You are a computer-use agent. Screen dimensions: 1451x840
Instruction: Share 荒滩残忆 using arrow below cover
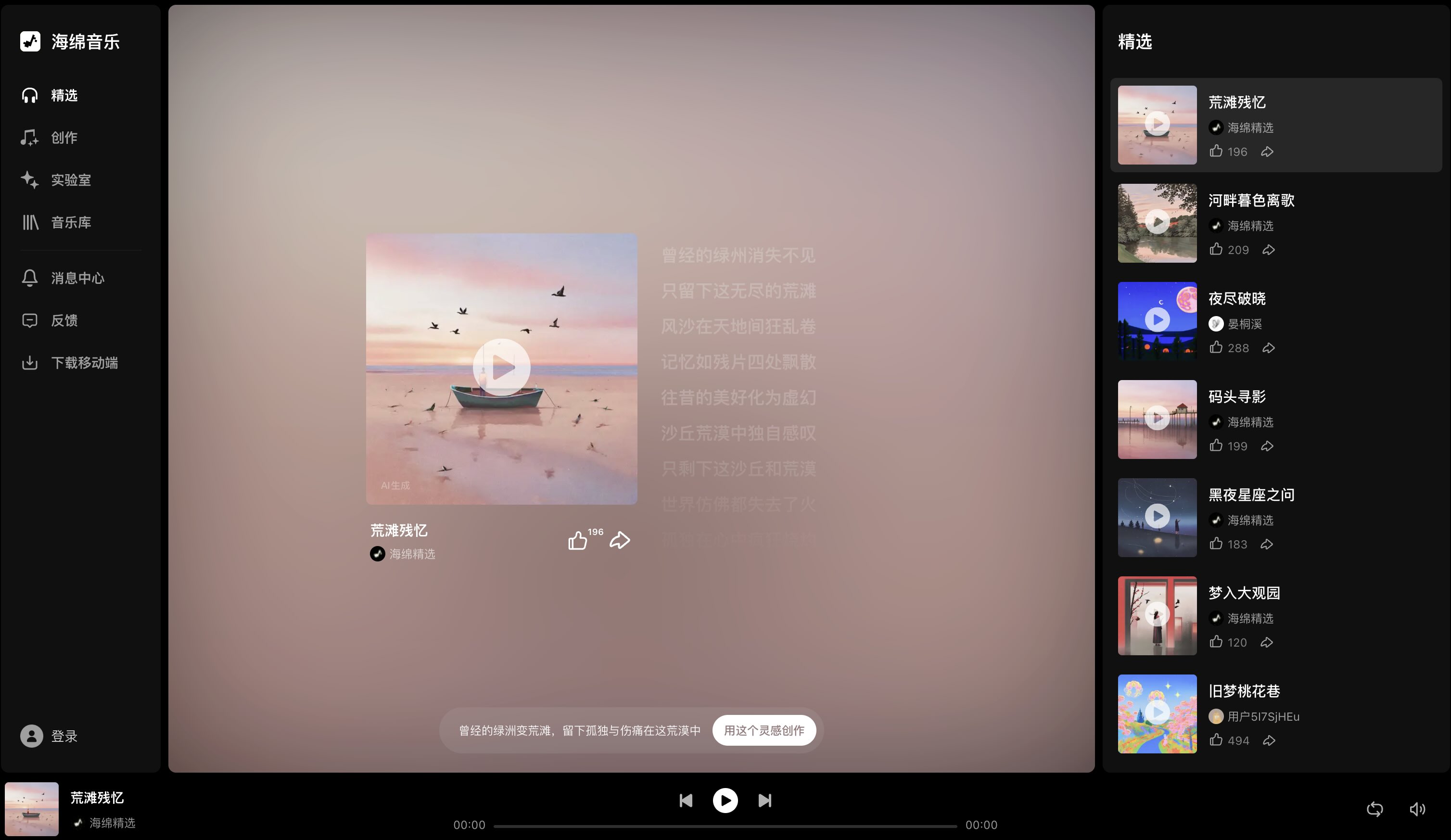(x=620, y=540)
